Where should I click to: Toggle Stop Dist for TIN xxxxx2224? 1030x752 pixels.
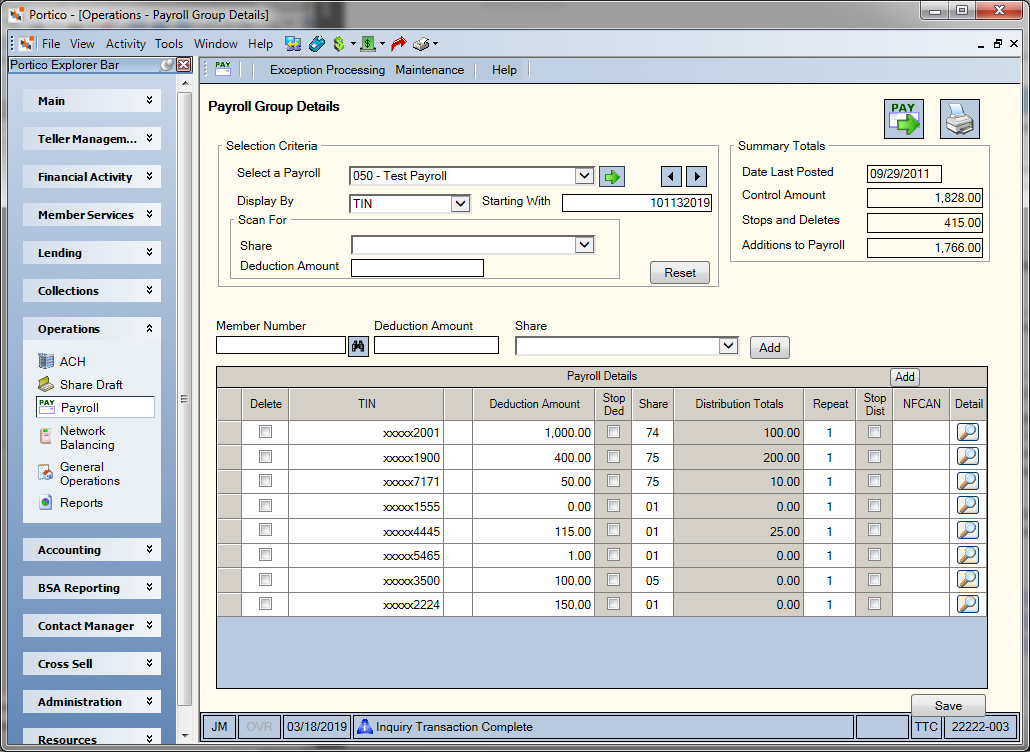pos(874,604)
